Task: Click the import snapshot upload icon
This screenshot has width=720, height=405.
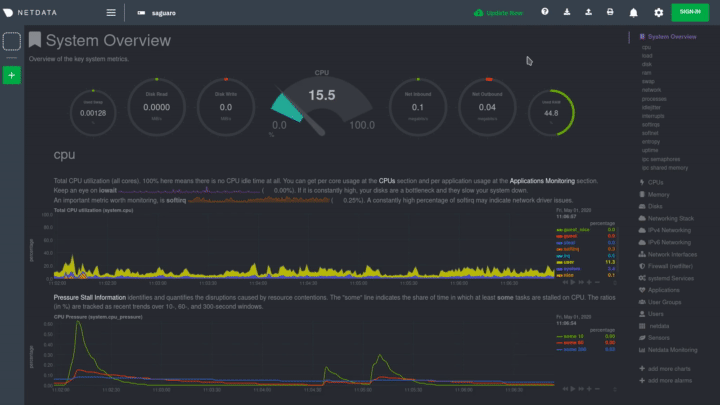Action: click(x=588, y=12)
